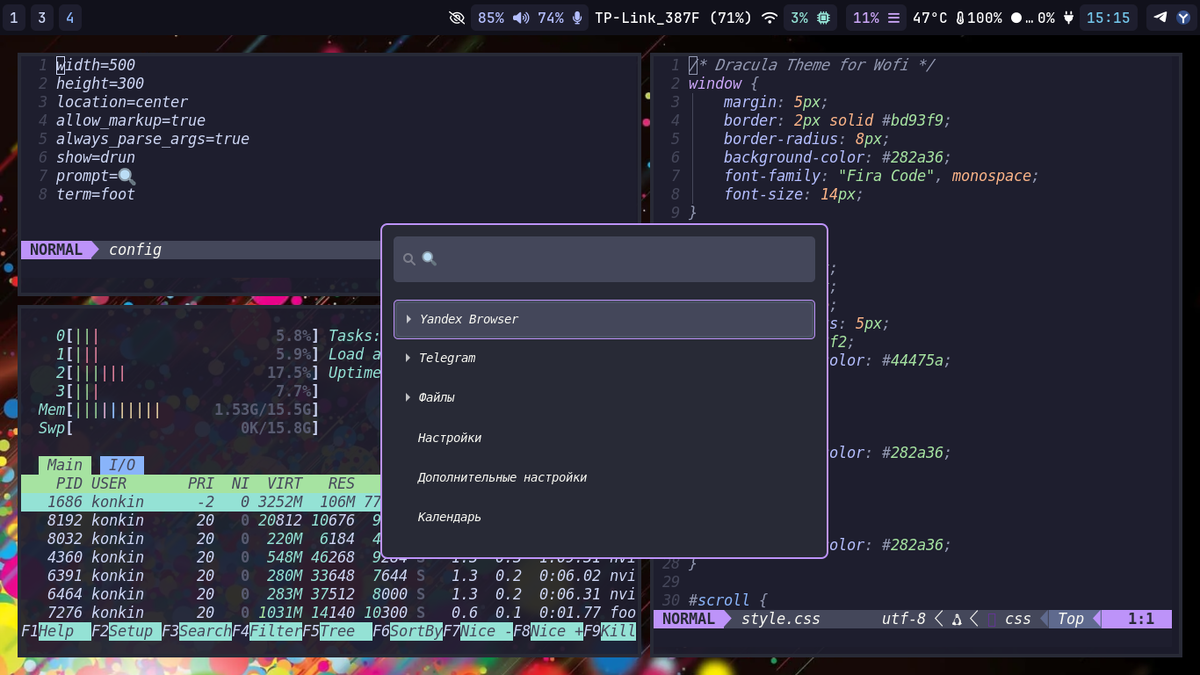Click the power plug battery icon
Image resolution: width=1200 pixels, height=675 pixels.
pyautogui.click(x=1069, y=18)
